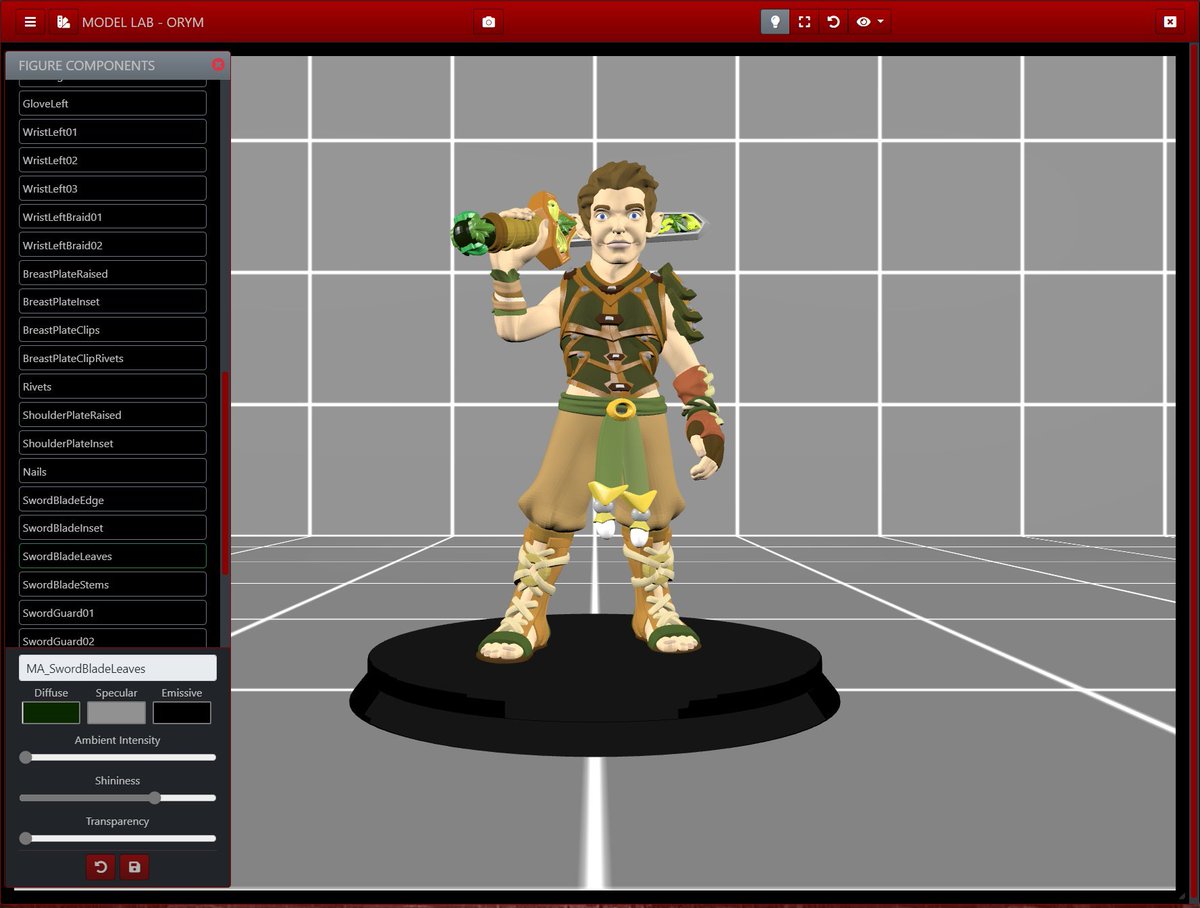Click the black figure base platform

coord(594,685)
